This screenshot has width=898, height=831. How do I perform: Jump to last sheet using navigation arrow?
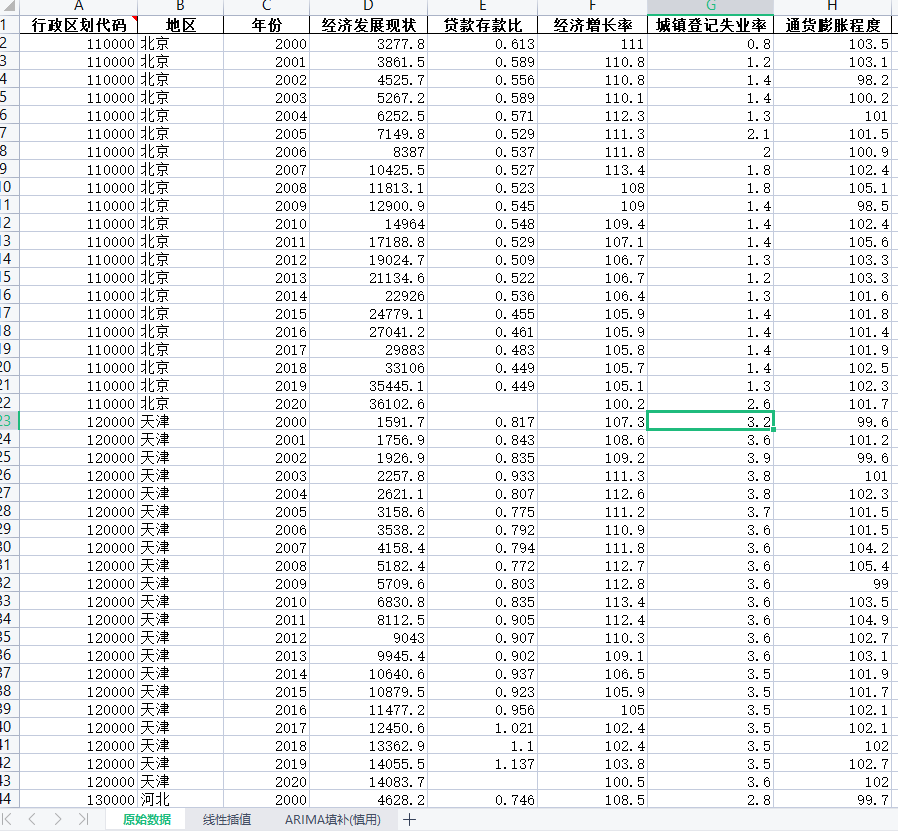coord(83,819)
